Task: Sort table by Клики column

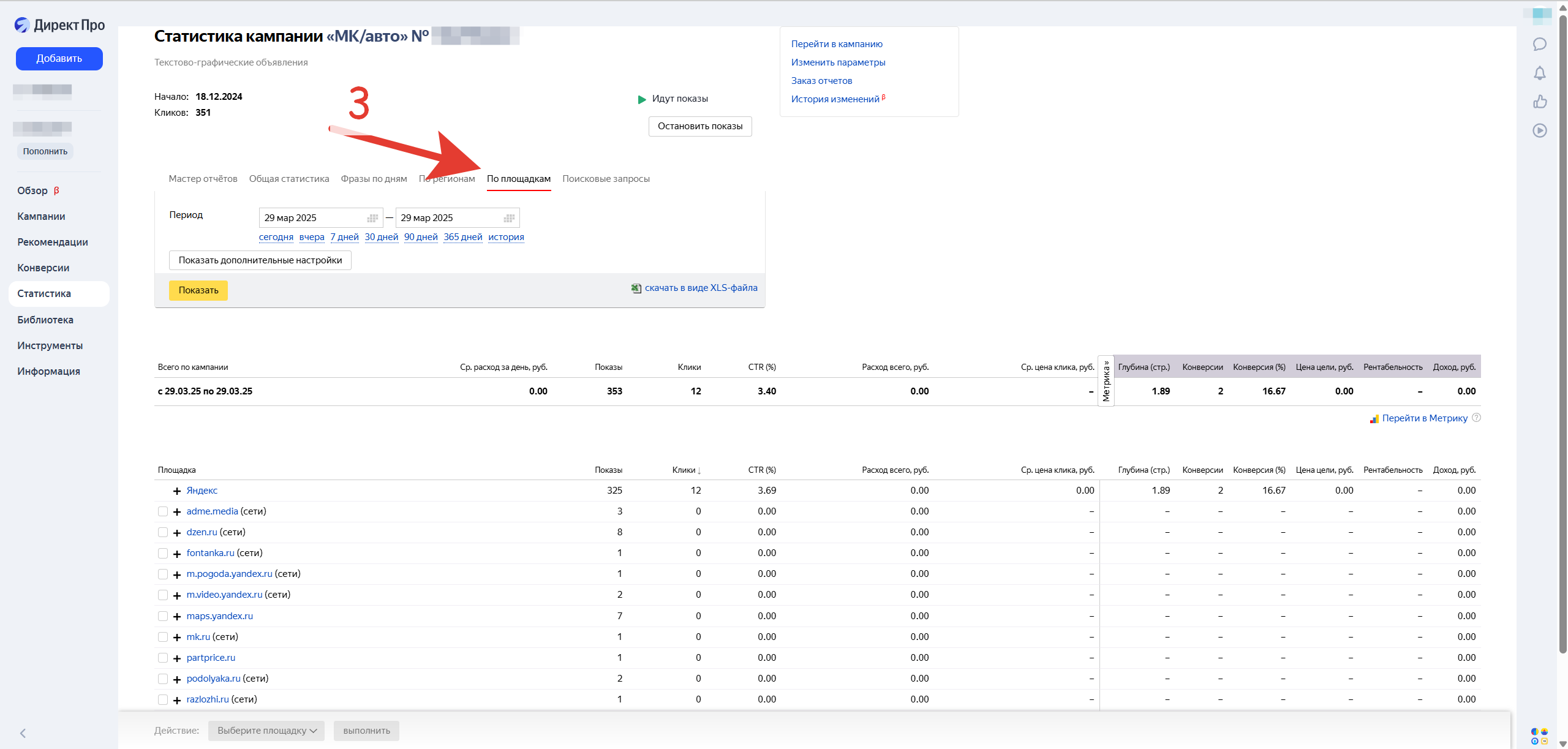Action: 686,470
